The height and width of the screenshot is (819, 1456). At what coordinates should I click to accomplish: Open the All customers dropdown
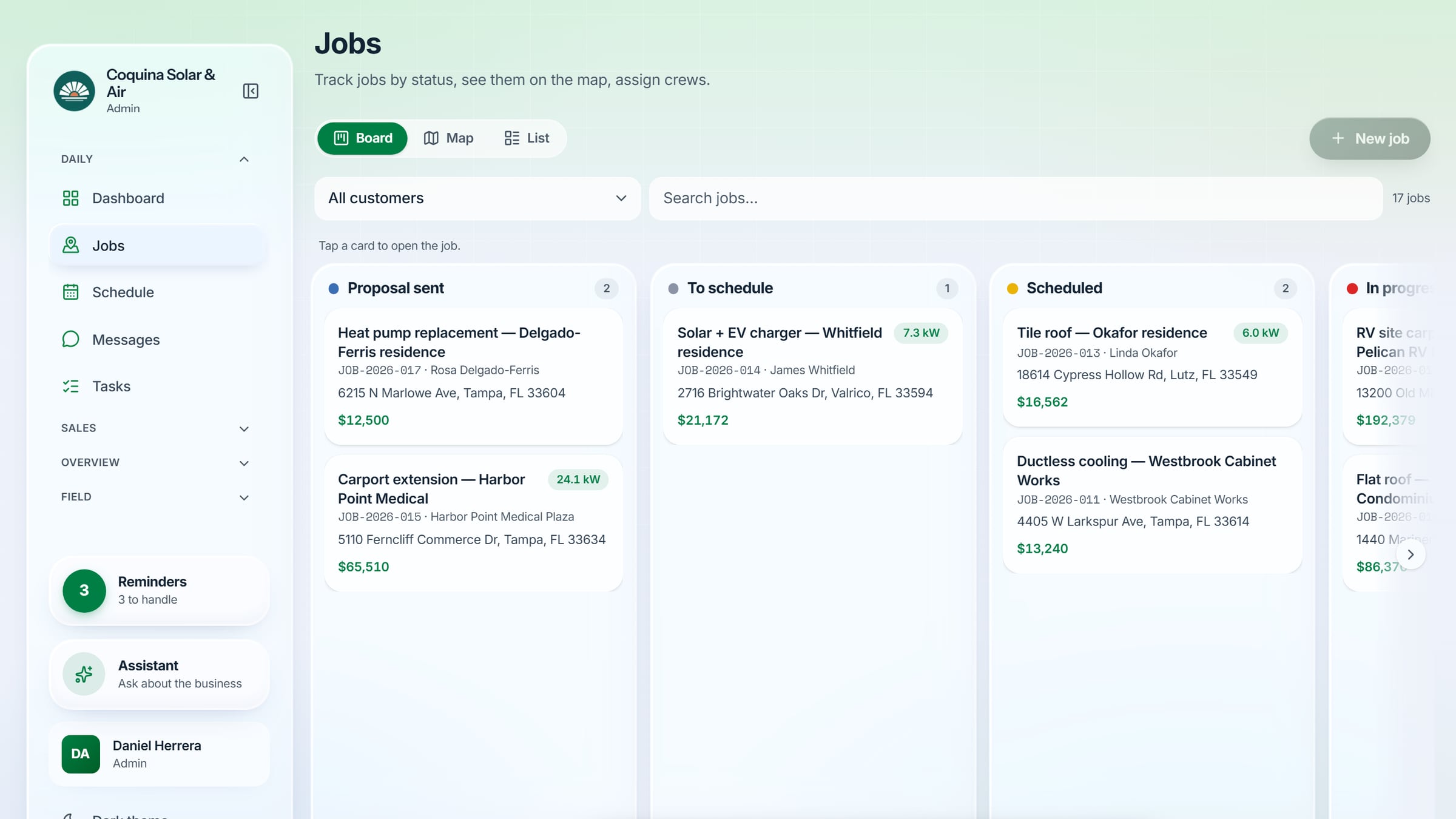(x=477, y=198)
